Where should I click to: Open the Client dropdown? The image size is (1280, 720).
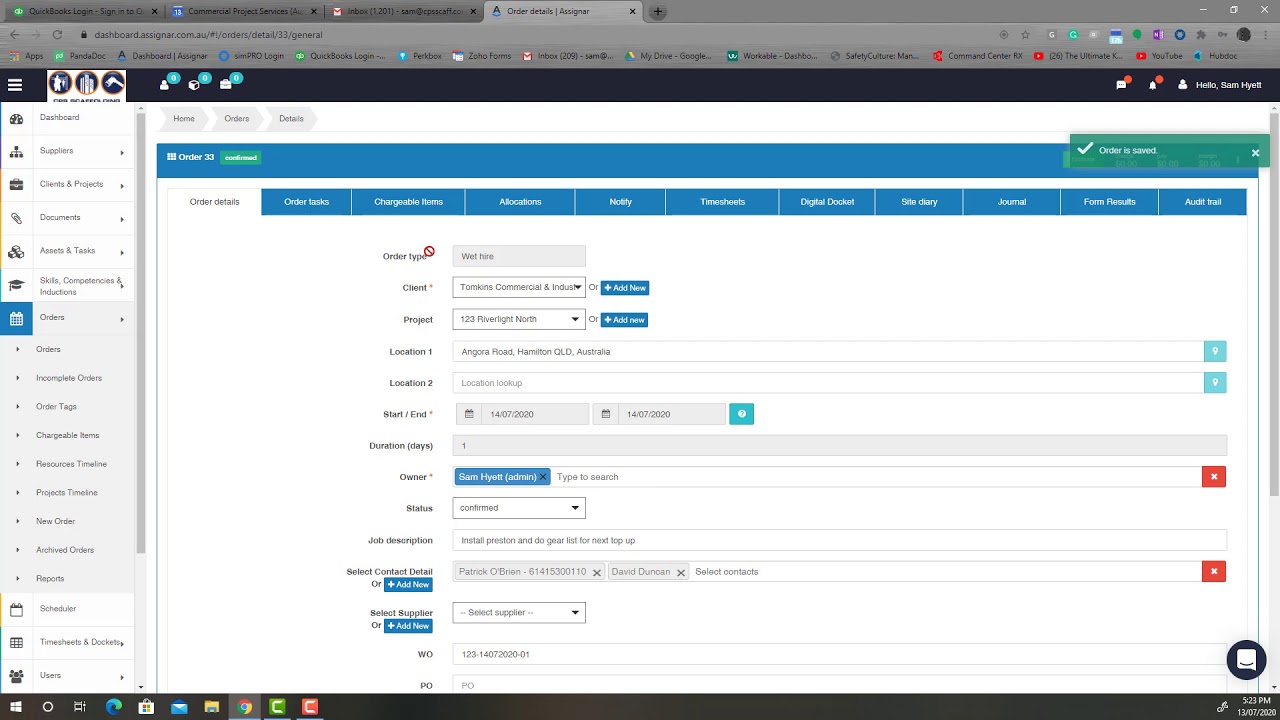pyautogui.click(x=519, y=287)
